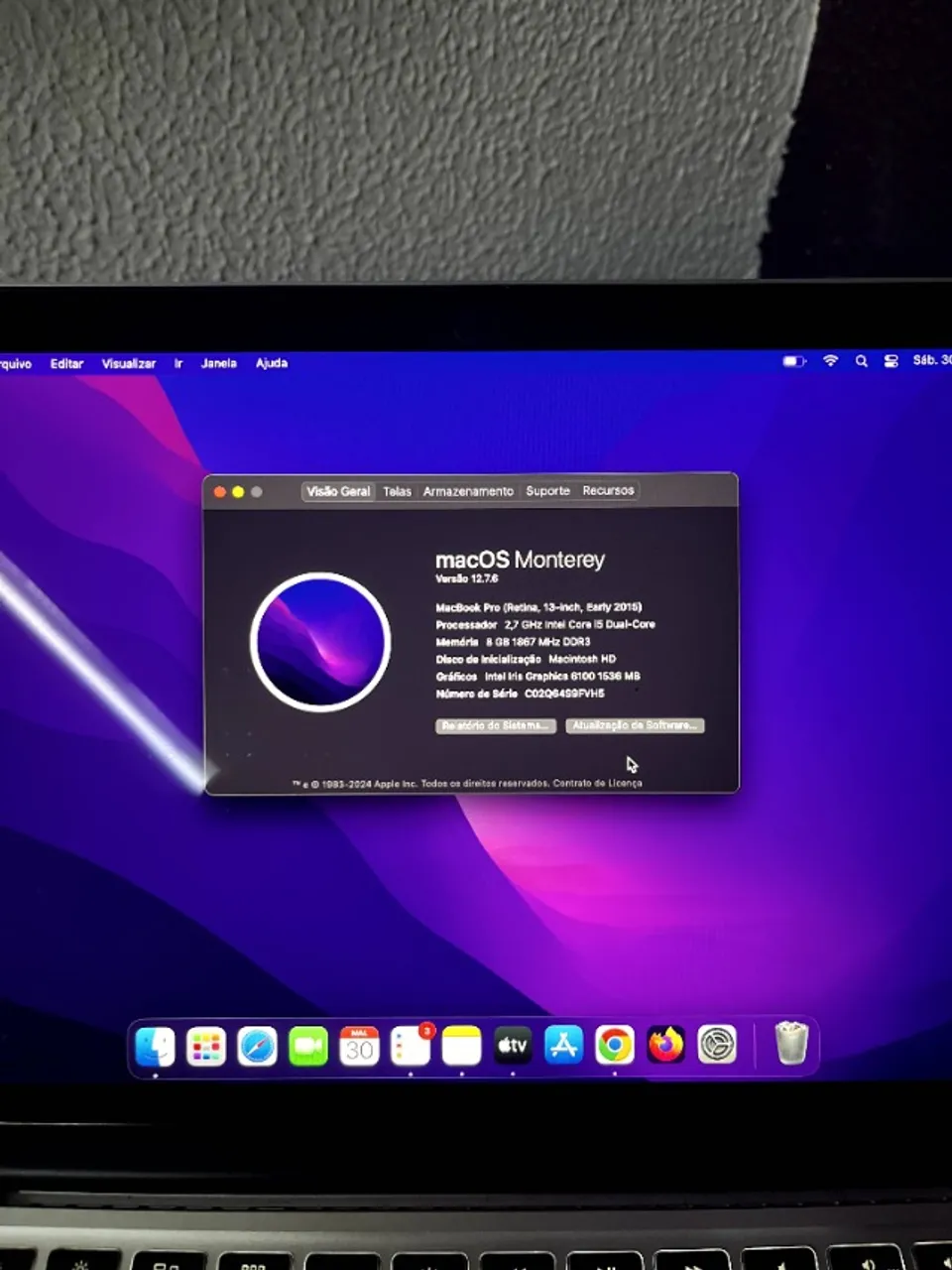Open the Calendar app showing 30

tap(359, 1046)
